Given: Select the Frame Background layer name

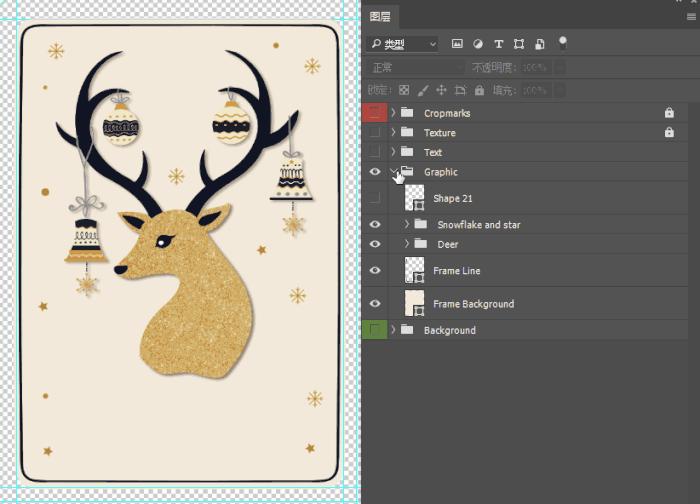Looking at the screenshot, I should click(x=473, y=304).
